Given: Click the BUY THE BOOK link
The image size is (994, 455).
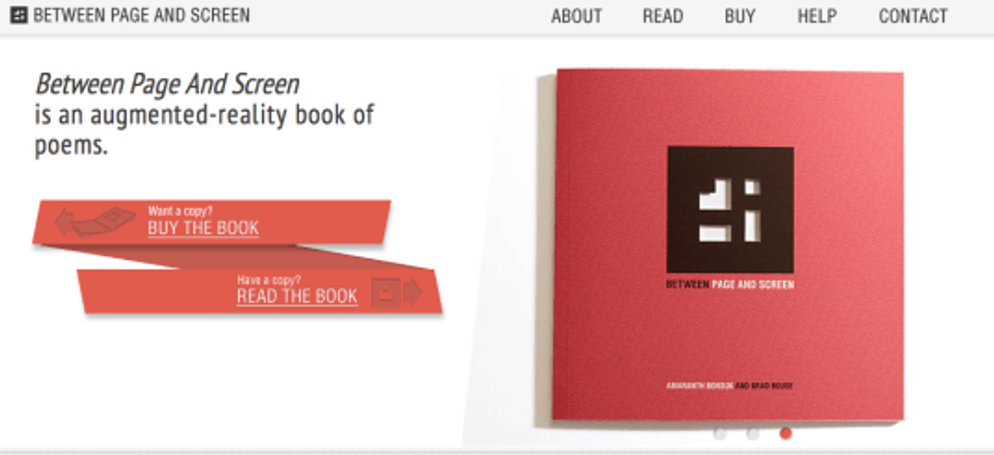Looking at the screenshot, I should 203,228.
